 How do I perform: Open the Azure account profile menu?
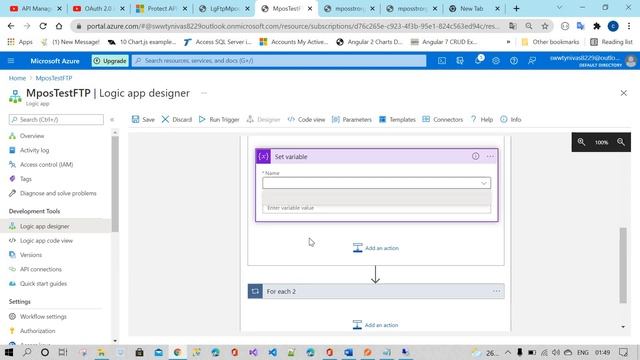coord(593,61)
